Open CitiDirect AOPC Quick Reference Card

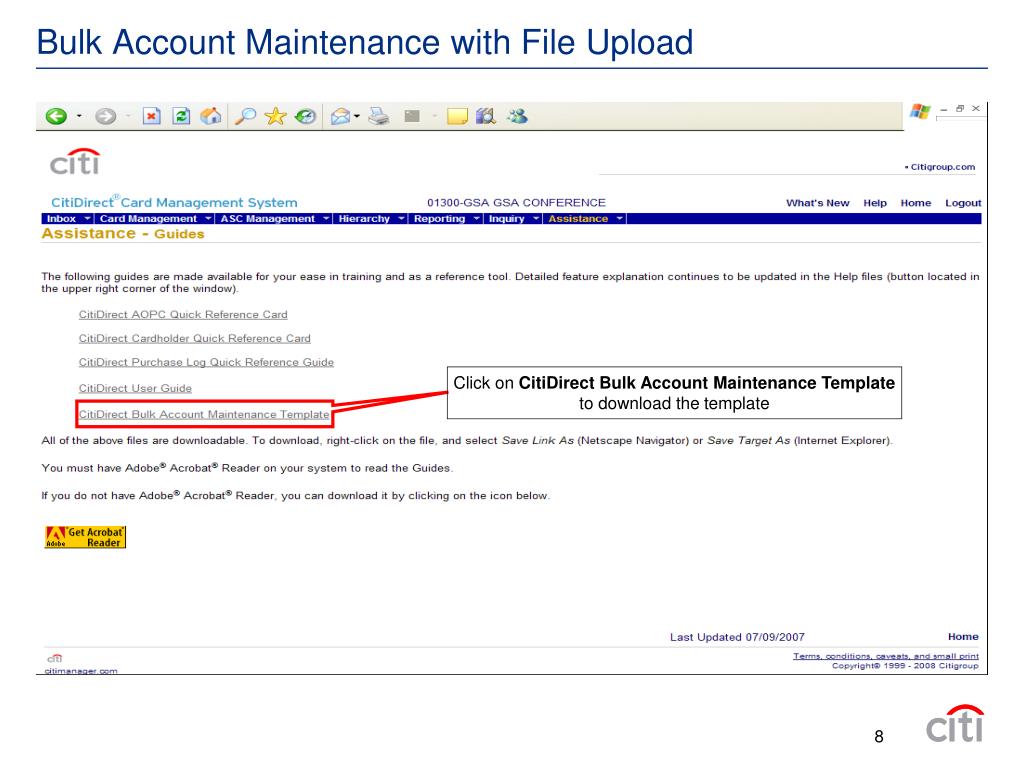click(x=183, y=315)
